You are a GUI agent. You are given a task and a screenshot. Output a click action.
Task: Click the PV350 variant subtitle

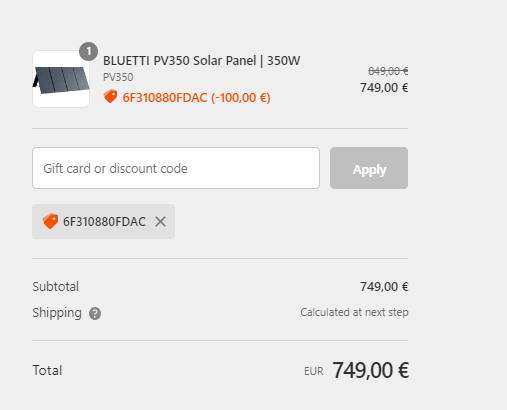coord(118,77)
